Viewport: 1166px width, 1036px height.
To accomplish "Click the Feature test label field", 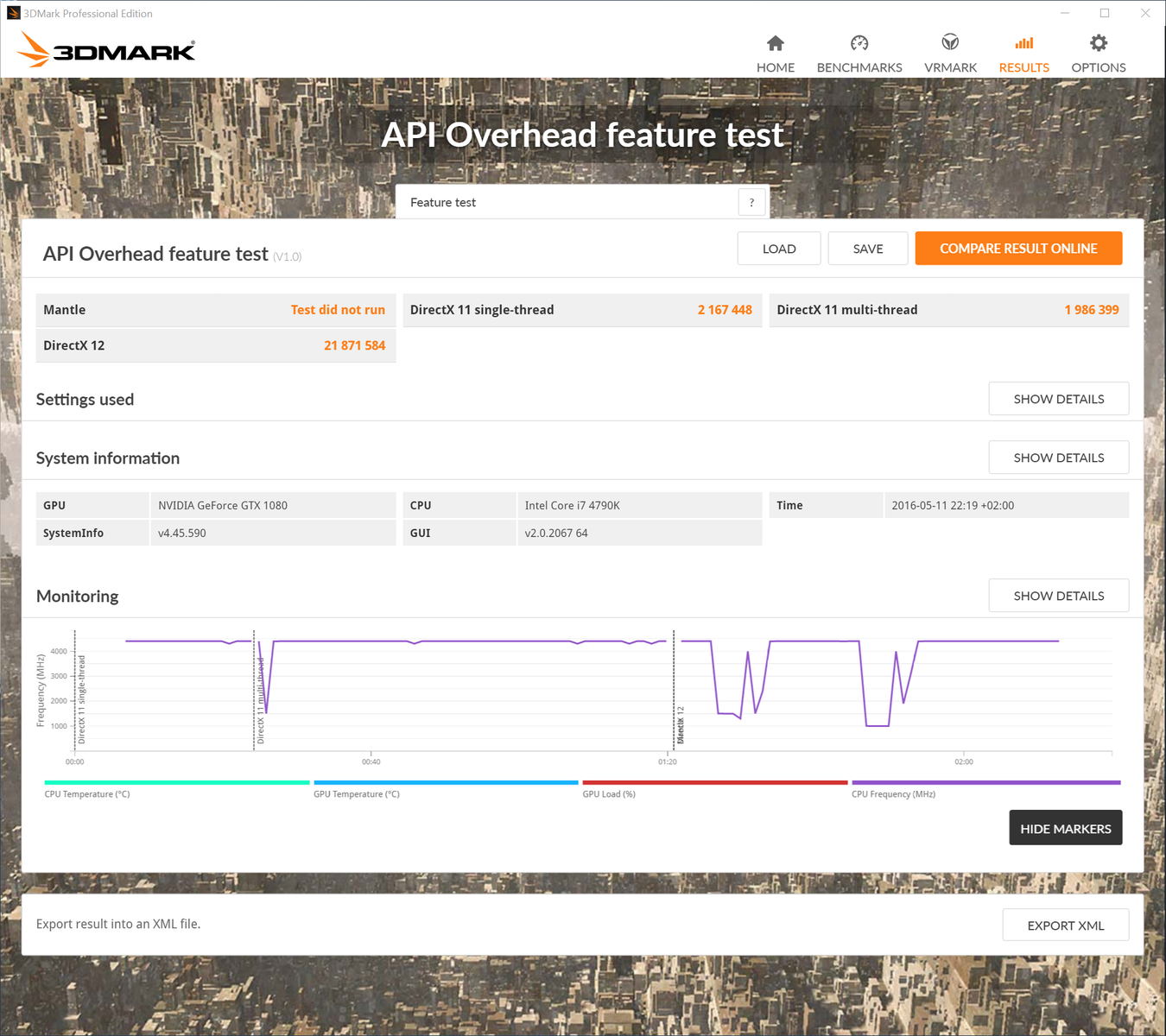I will 567,202.
